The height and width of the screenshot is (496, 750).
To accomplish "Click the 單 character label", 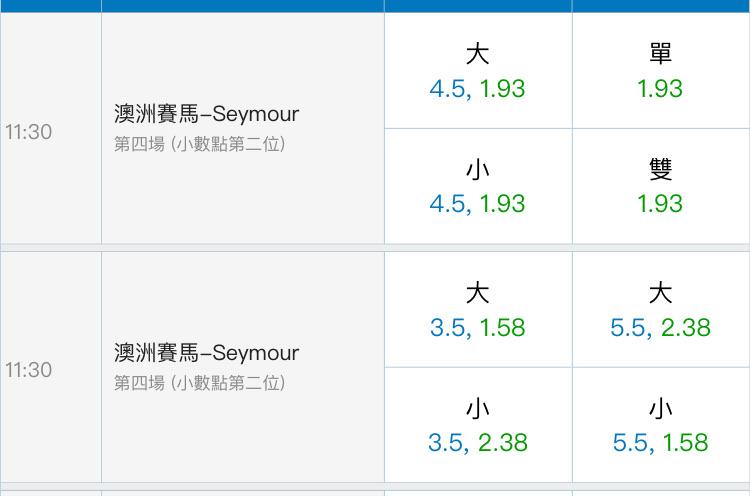I will pyautogui.click(x=661, y=54).
